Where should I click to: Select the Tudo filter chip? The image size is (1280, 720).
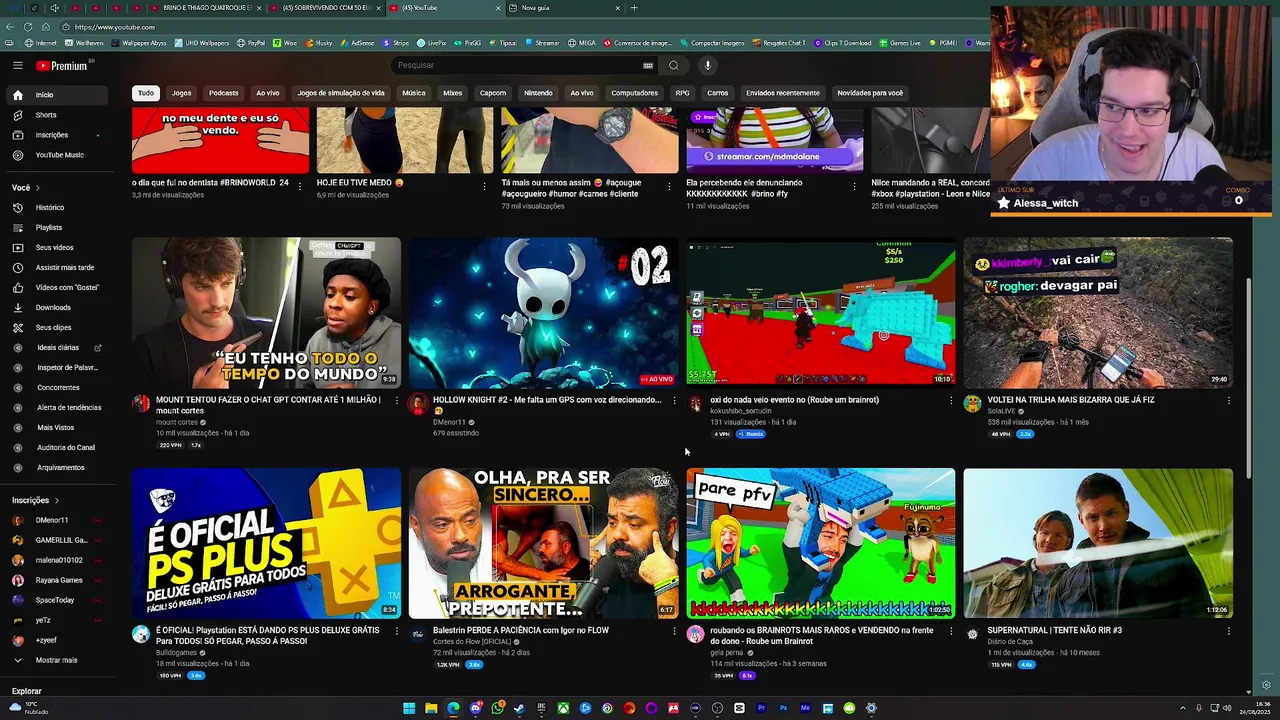[146, 93]
